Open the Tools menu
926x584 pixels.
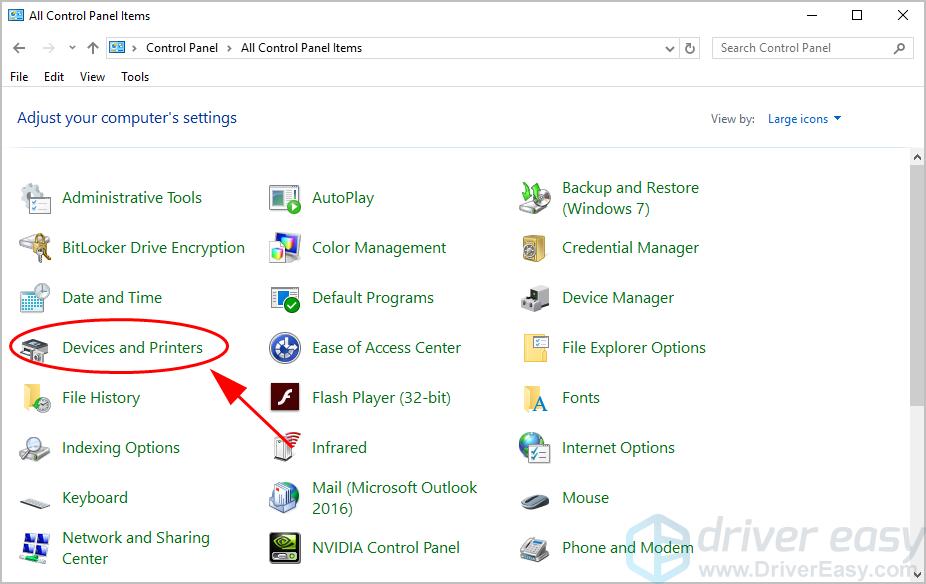tap(134, 76)
